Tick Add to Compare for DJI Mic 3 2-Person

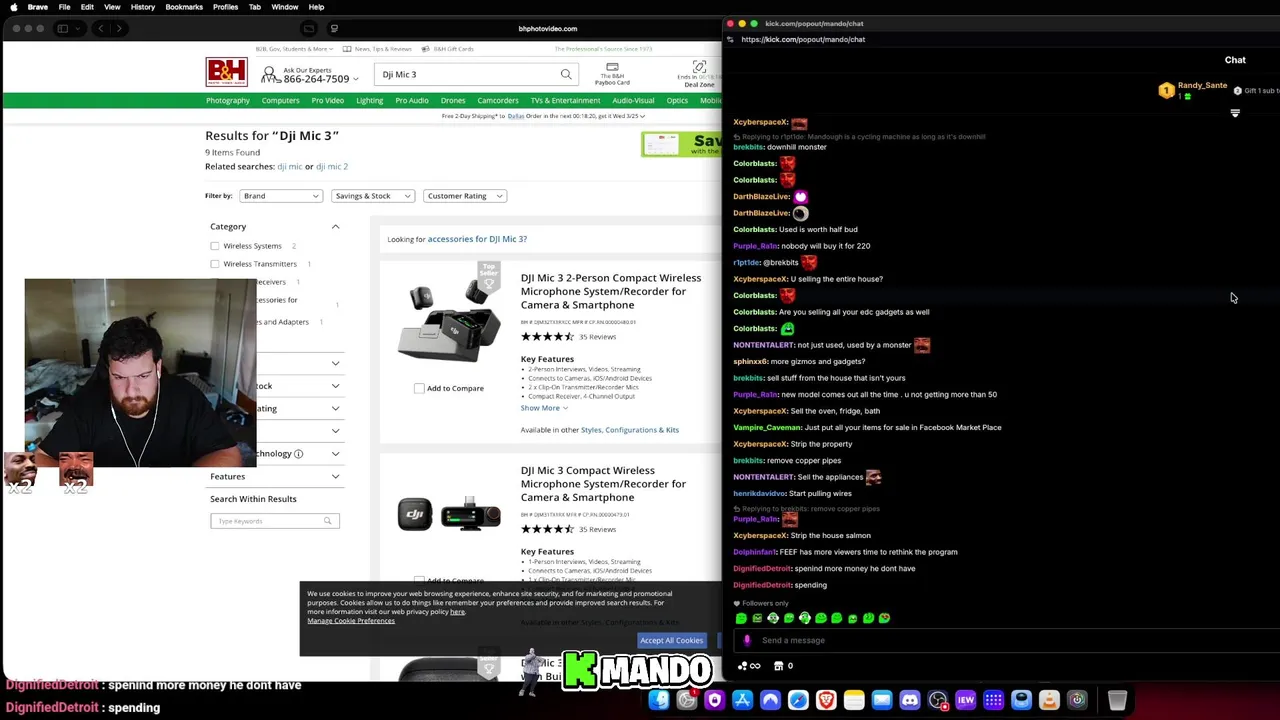click(x=419, y=388)
